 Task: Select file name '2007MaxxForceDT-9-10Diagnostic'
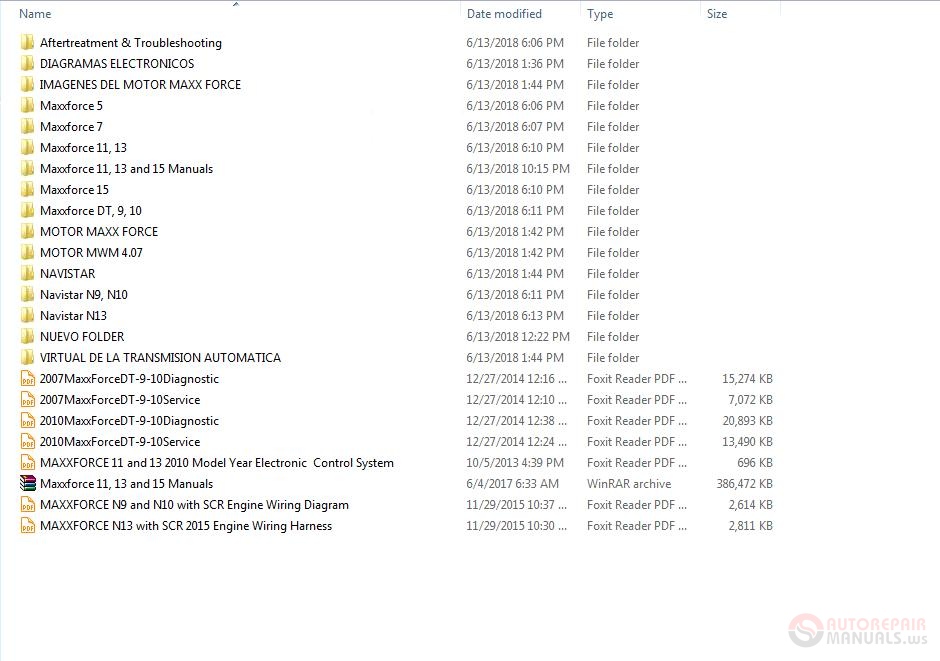[x=129, y=379]
